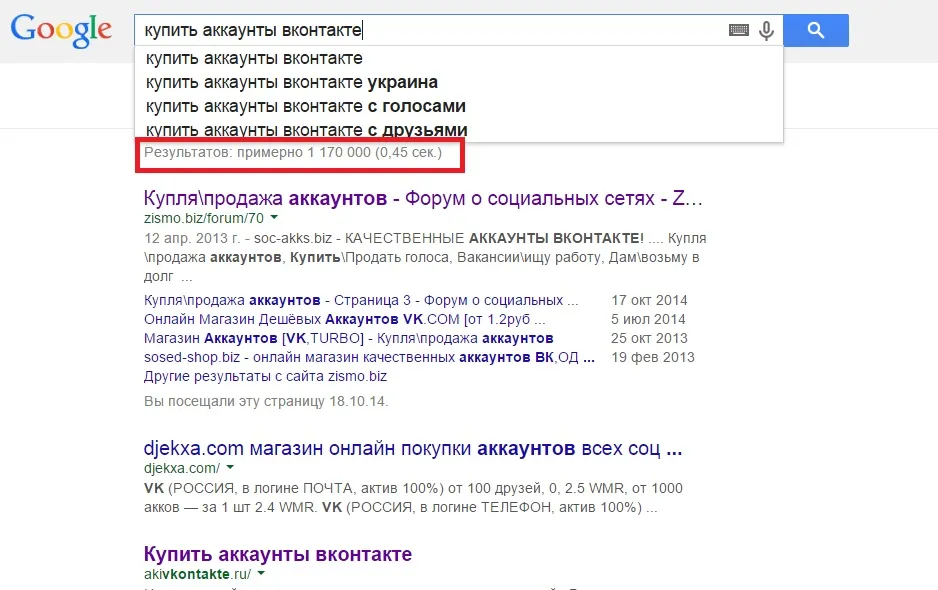The width and height of the screenshot is (938, 590).
Task: Open the on-screen keyboard icon
Action: [x=739, y=30]
